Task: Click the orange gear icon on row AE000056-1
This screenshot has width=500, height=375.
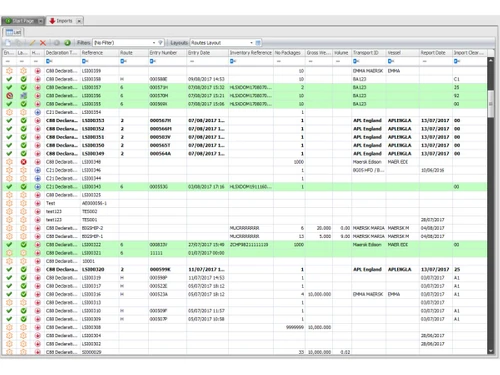Action: click(x=9, y=203)
